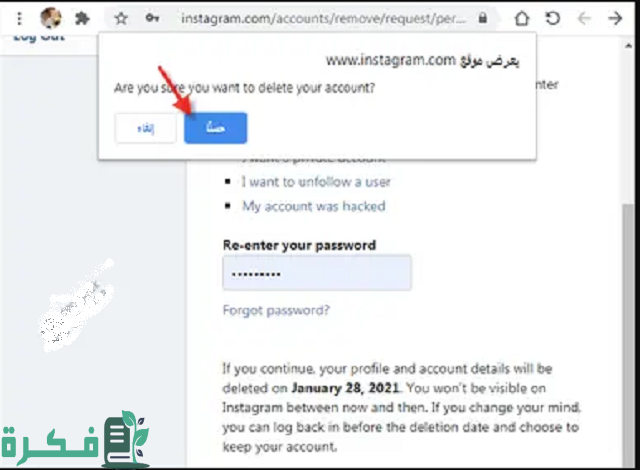Click the instagram.com address bar URL
This screenshot has width=640, height=470.
pos(323,18)
